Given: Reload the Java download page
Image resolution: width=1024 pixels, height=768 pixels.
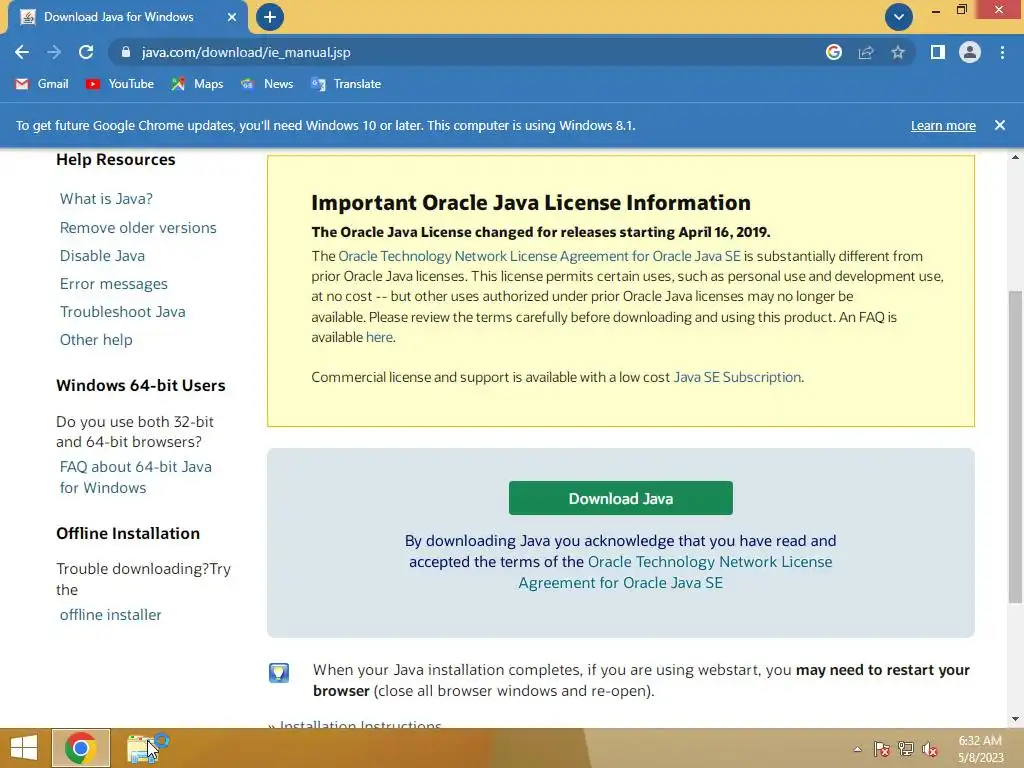Looking at the screenshot, I should (86, 52).
